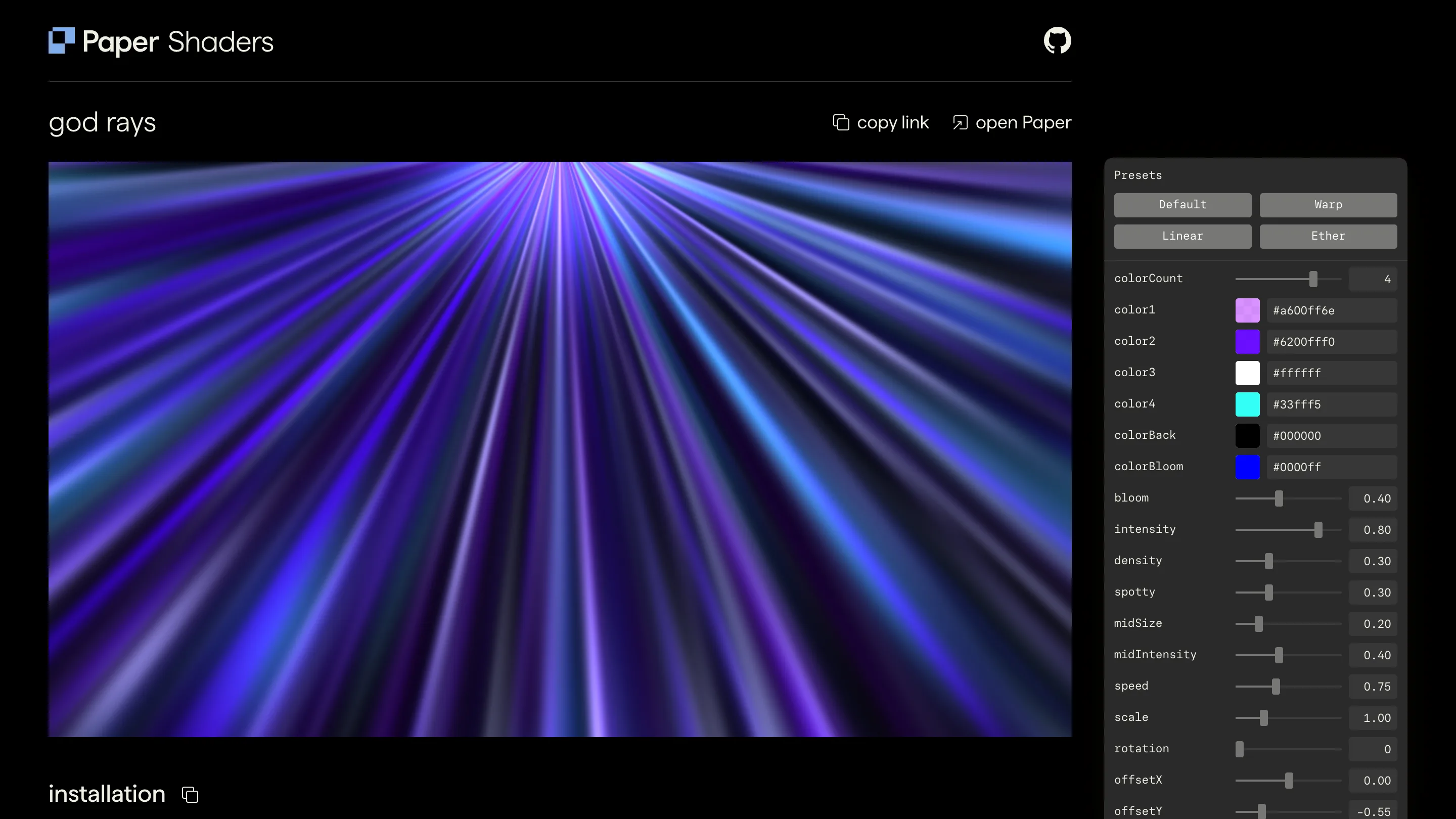Open the GitHub repository icon
Viewport: 1456px width, 819px height.
1057,40
